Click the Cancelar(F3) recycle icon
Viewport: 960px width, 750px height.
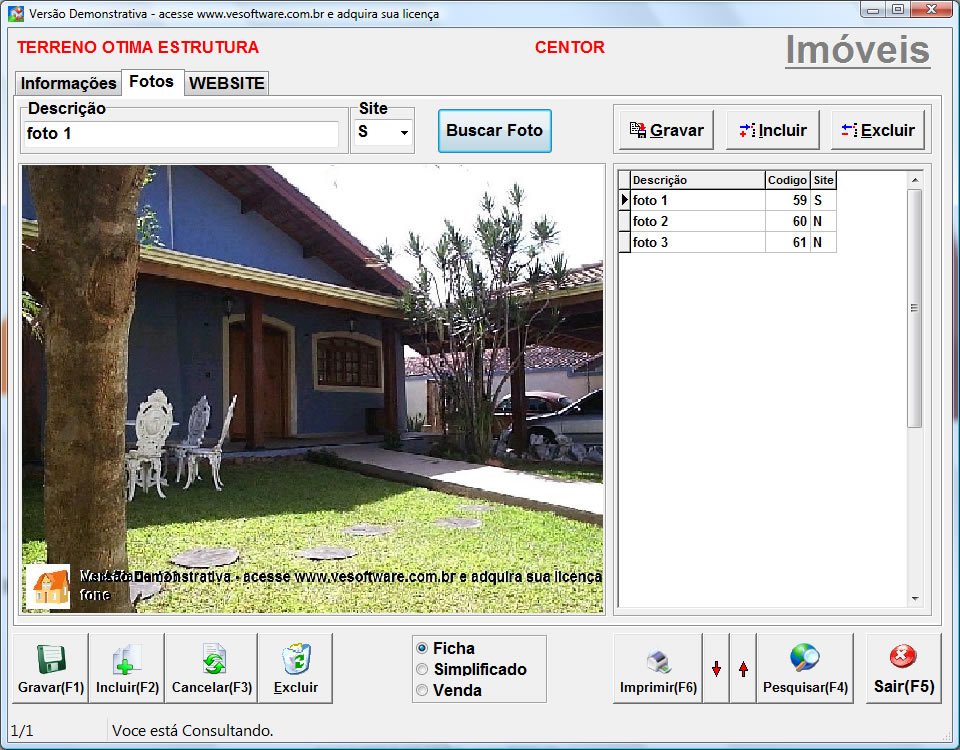click(210, 660)
